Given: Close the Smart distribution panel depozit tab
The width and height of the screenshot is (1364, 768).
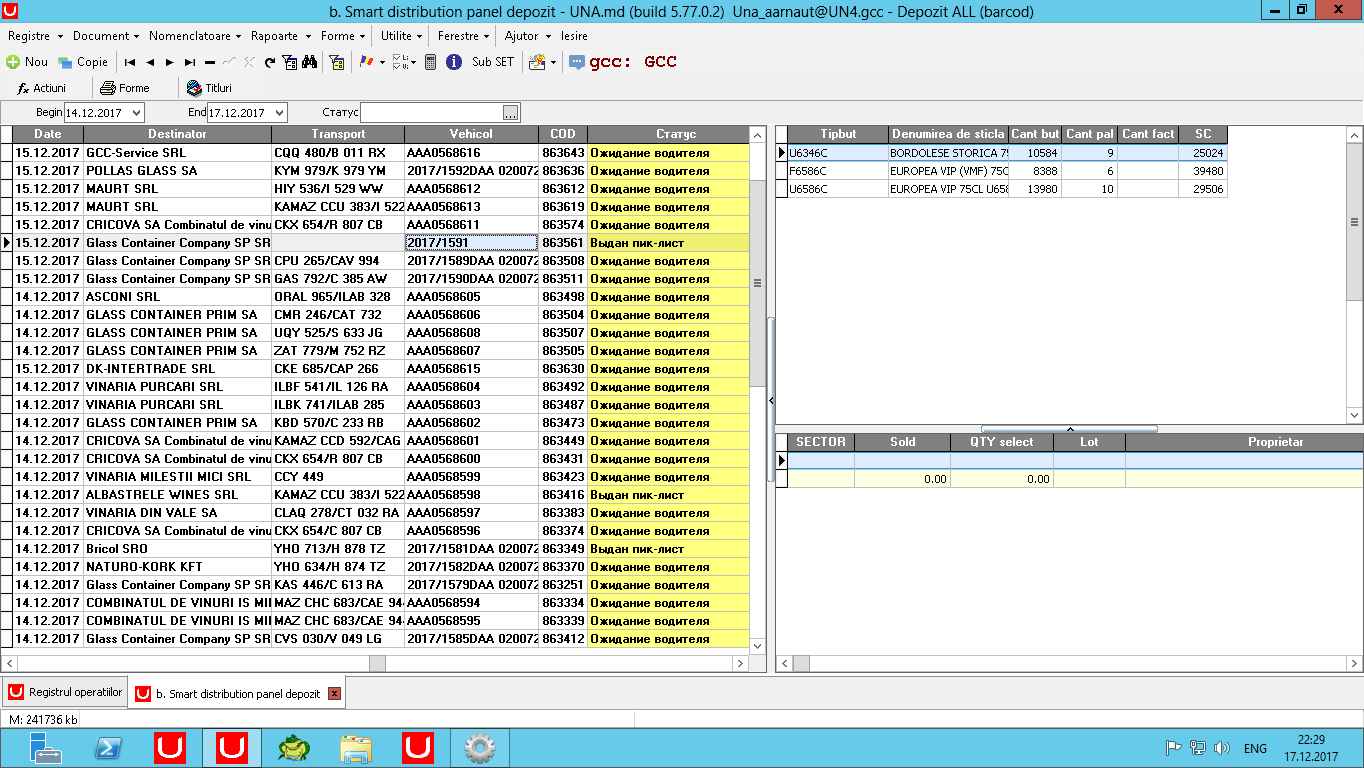Looking at the screenshot, I should (334, 693).
